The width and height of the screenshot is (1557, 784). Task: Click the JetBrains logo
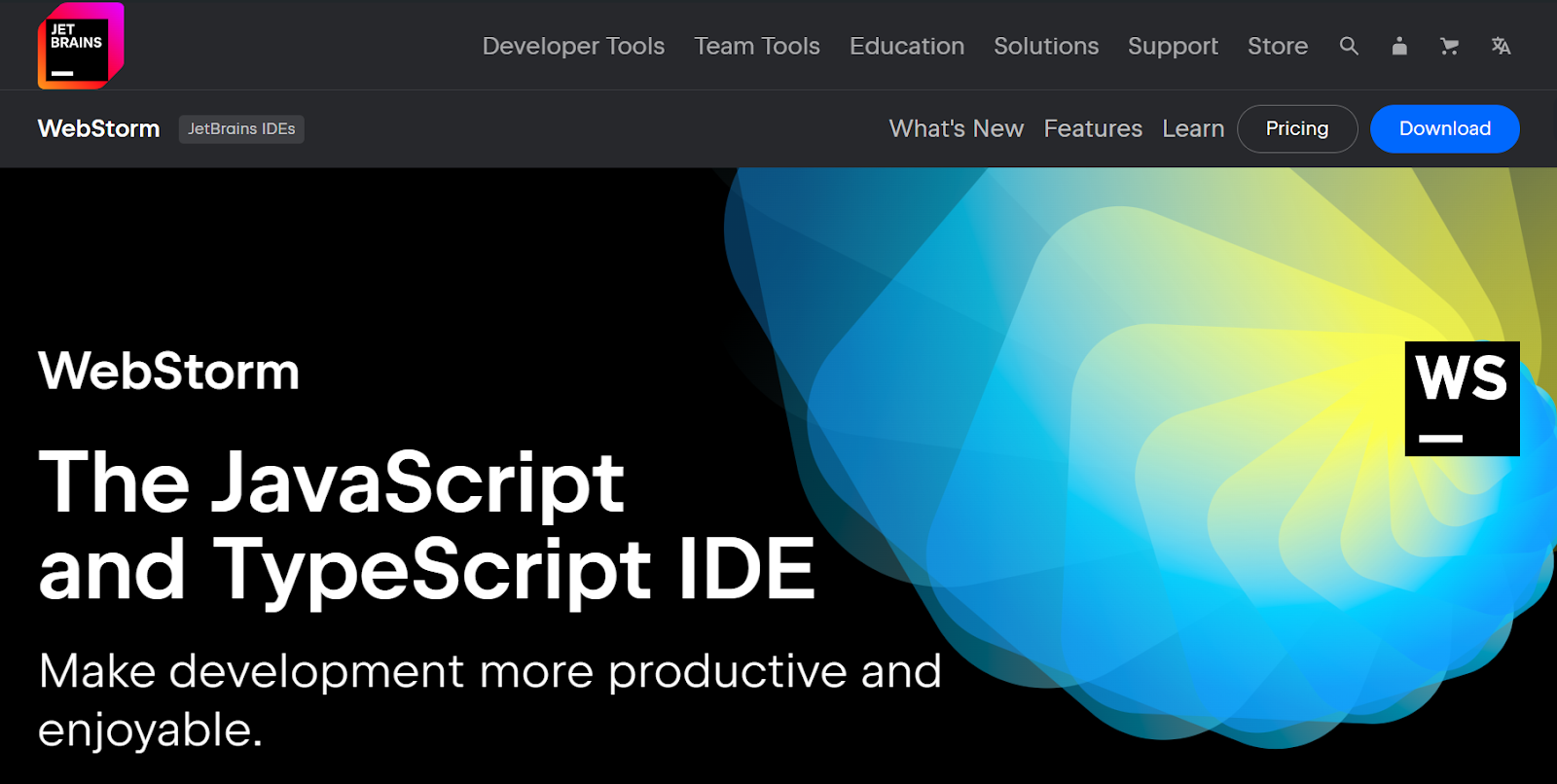[81, 46]
